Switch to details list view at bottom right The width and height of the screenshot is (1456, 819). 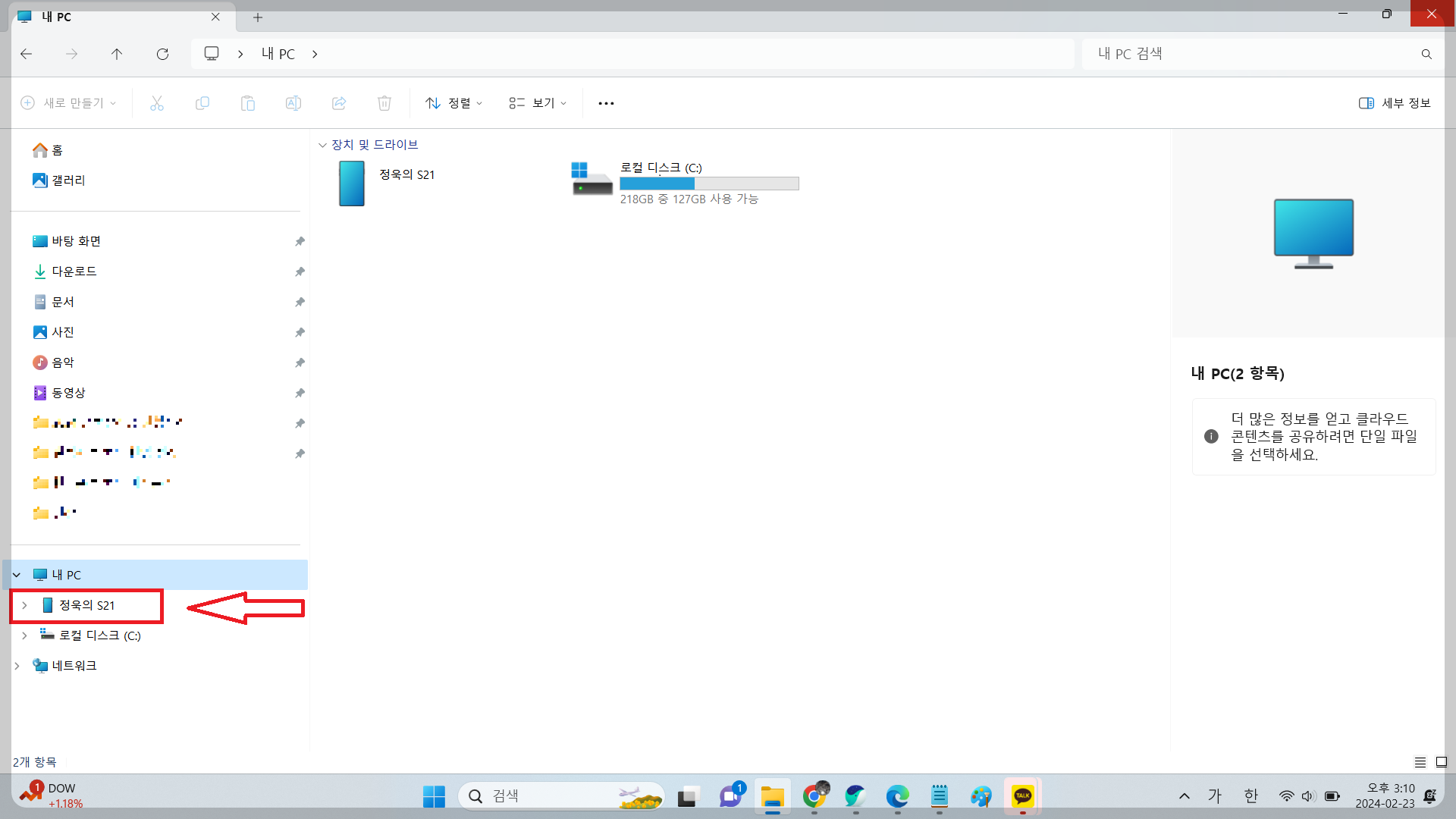coord(1420,762)
